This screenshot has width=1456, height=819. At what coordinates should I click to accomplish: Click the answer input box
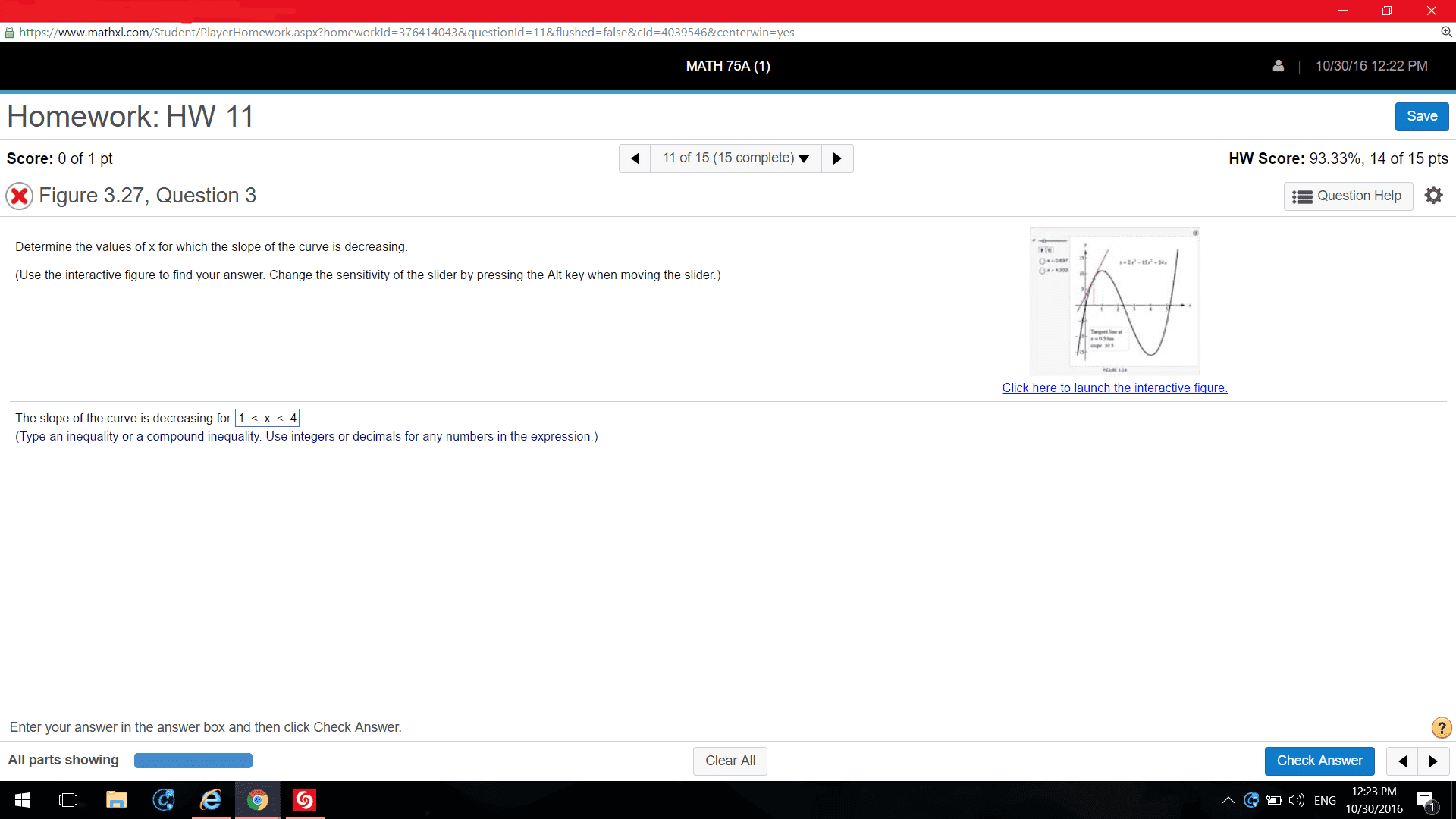(x=268, y=418)
